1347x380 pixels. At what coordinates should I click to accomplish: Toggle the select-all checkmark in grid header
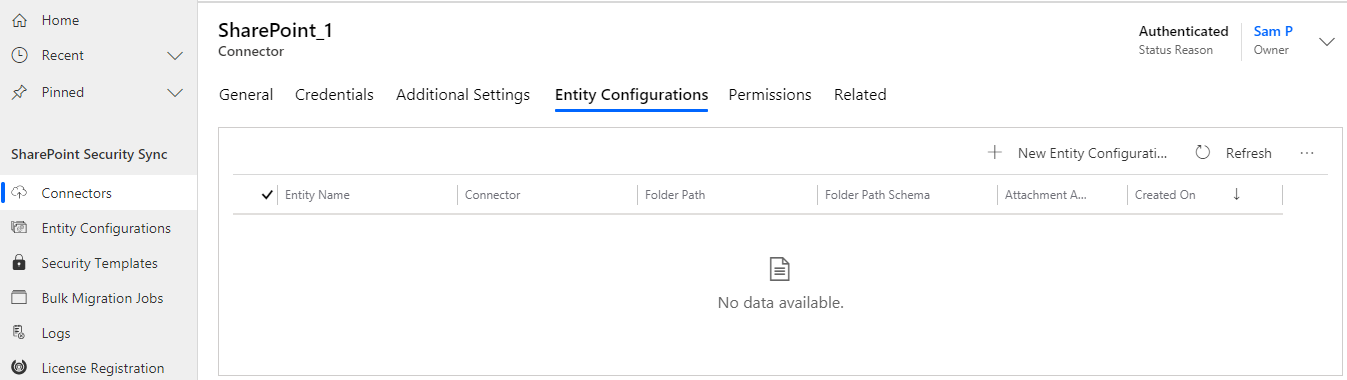pyautogui.click(x=266, y=195)
